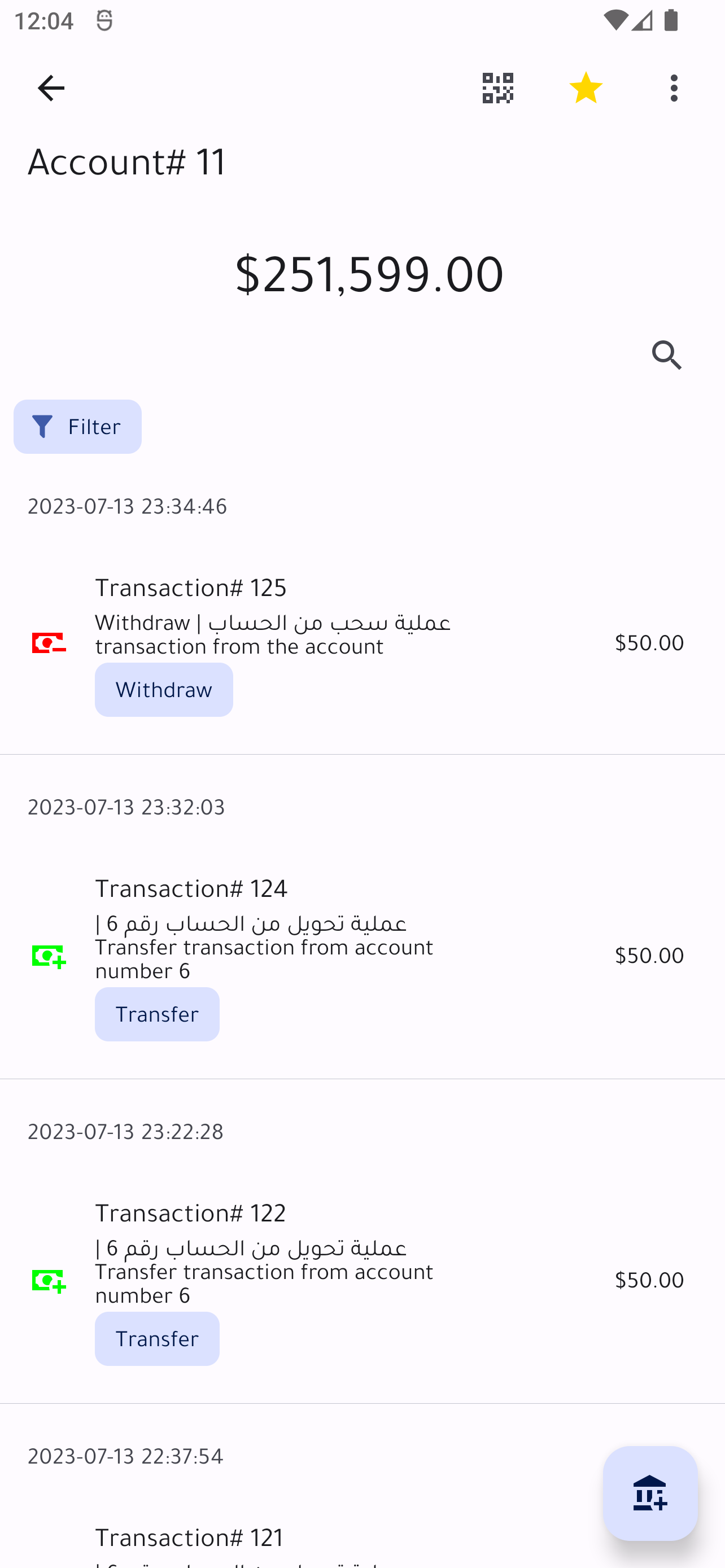Open the Filter dropdown chip
Screen dimensions: 725x1568
(77, 427)
